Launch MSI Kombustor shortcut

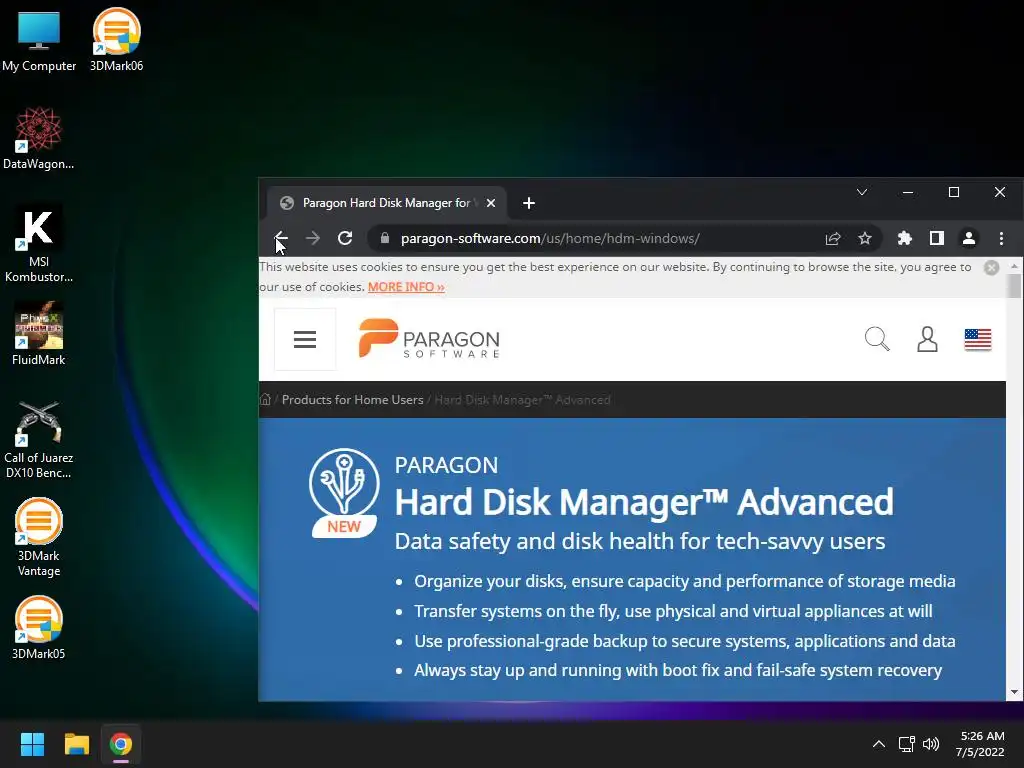click(39, 244)
